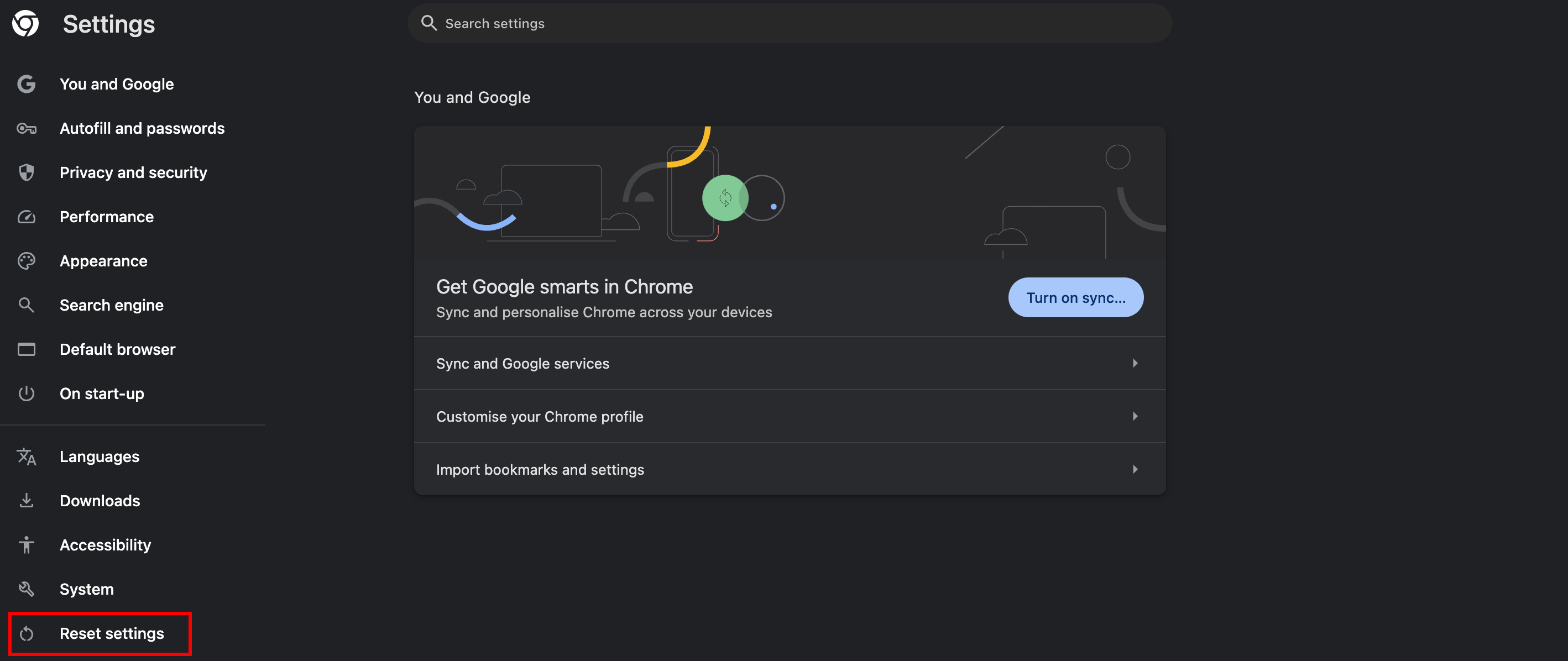Click the Turn on sync button
The width and height of the screenshot is (1568, 661).
point(1075,298)
